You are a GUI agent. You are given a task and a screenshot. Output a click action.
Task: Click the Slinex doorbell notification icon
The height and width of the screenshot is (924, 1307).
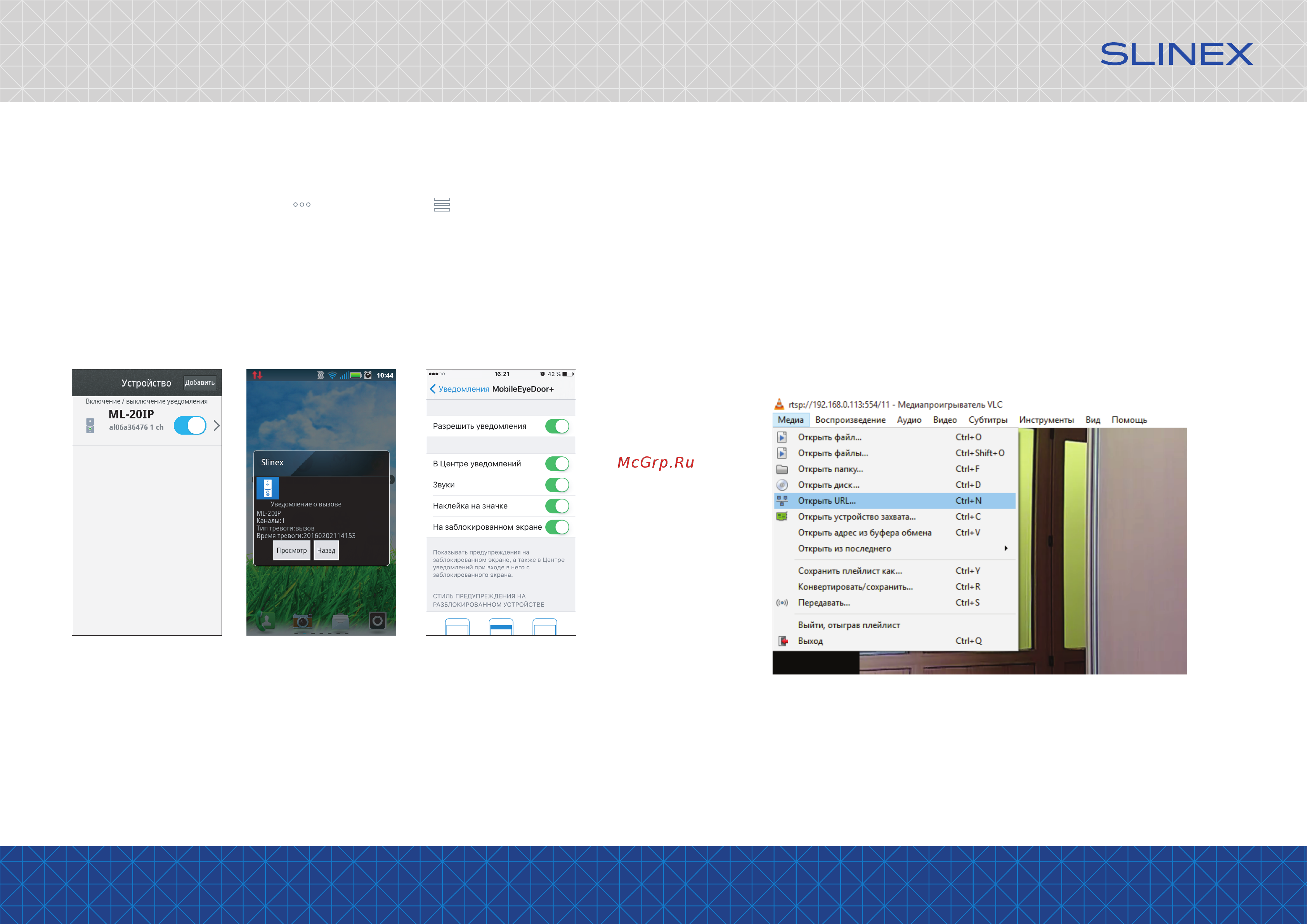coord(267,488)
